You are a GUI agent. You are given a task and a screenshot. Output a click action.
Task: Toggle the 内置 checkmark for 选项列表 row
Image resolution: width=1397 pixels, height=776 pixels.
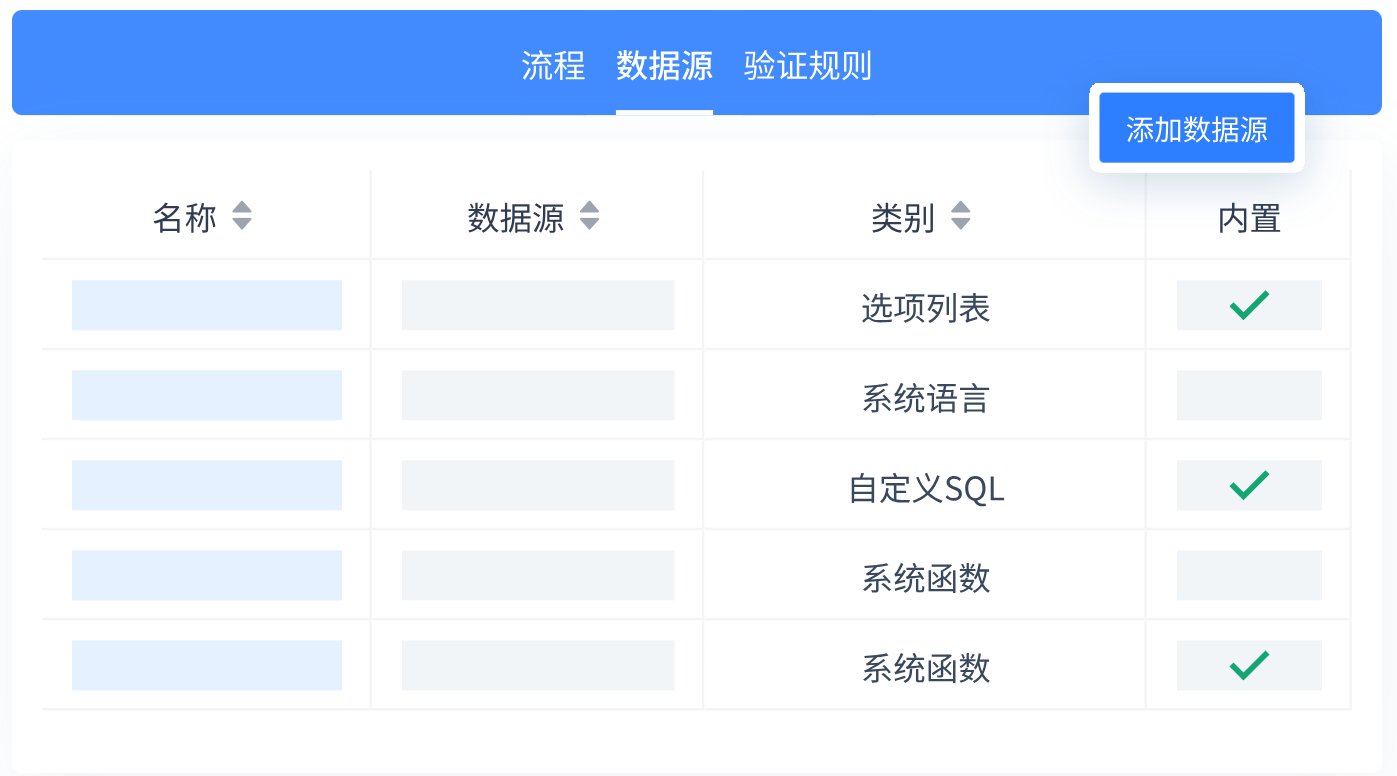point(1249,305)
